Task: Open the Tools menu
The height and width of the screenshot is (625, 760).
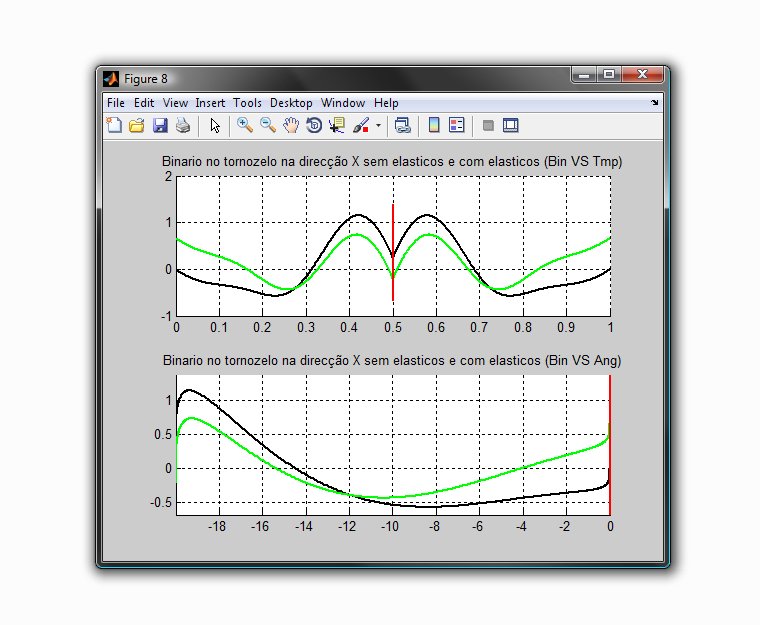Action: point(247,103)
